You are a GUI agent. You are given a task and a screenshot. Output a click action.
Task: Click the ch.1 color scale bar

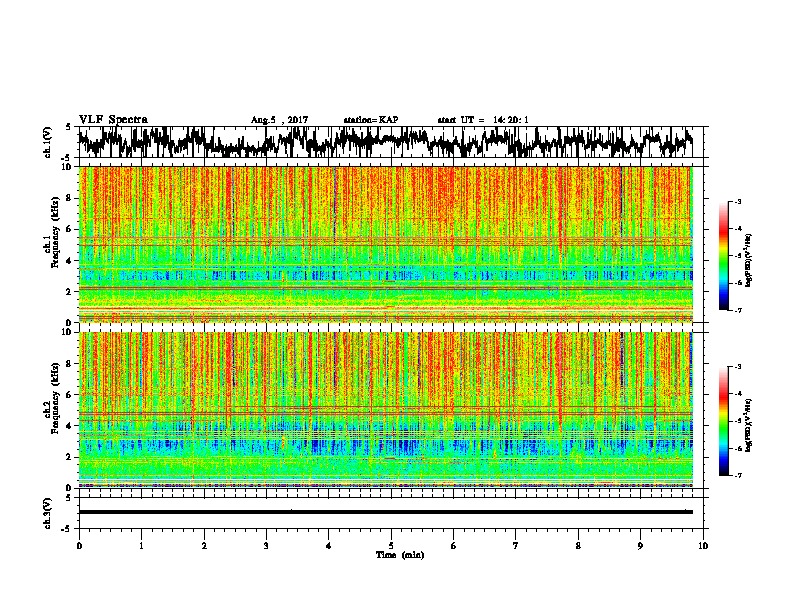pyautogui.click(x=723, y=256)
